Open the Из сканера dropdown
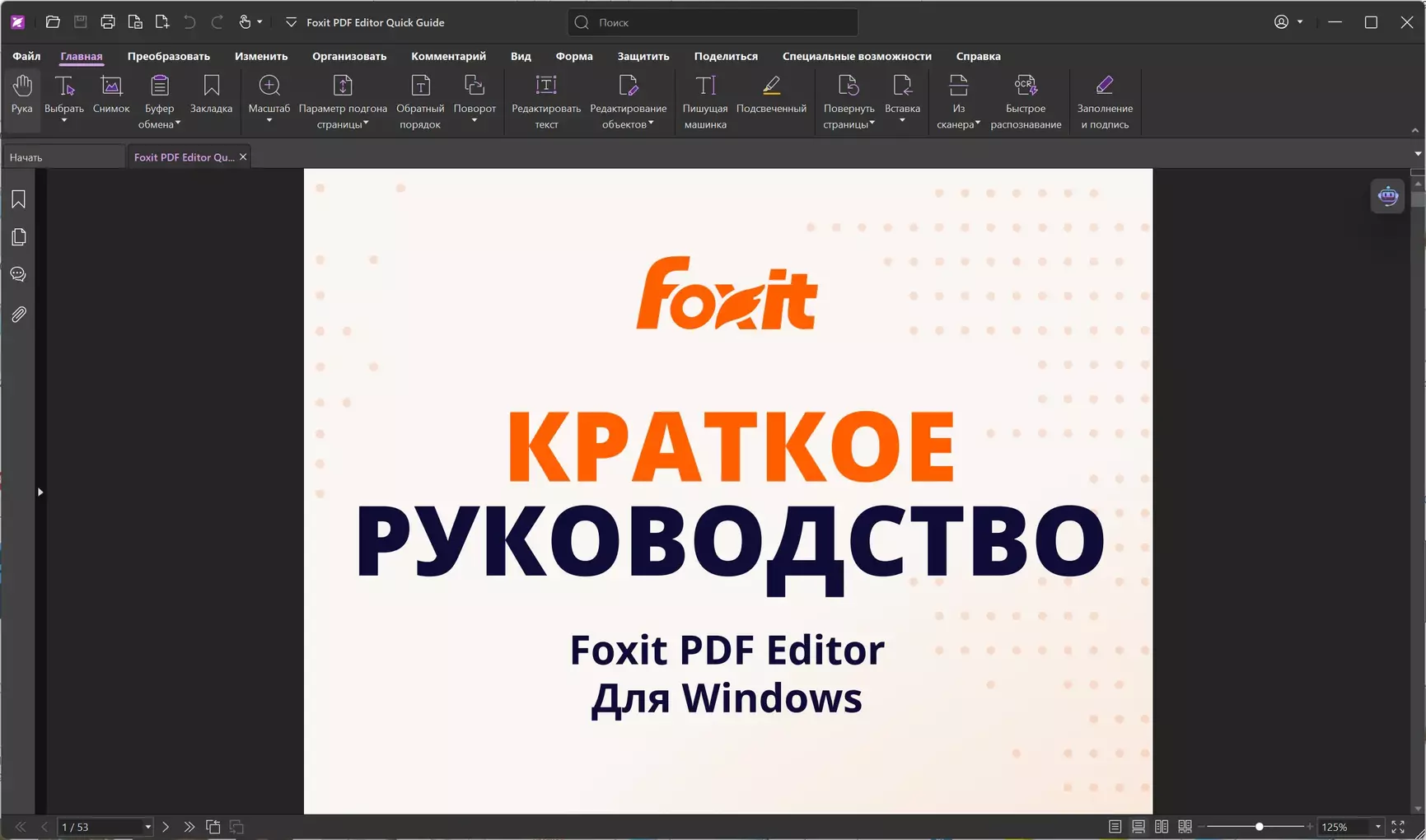This screenshot has height=840, width=1426. (x=978, y=124)
